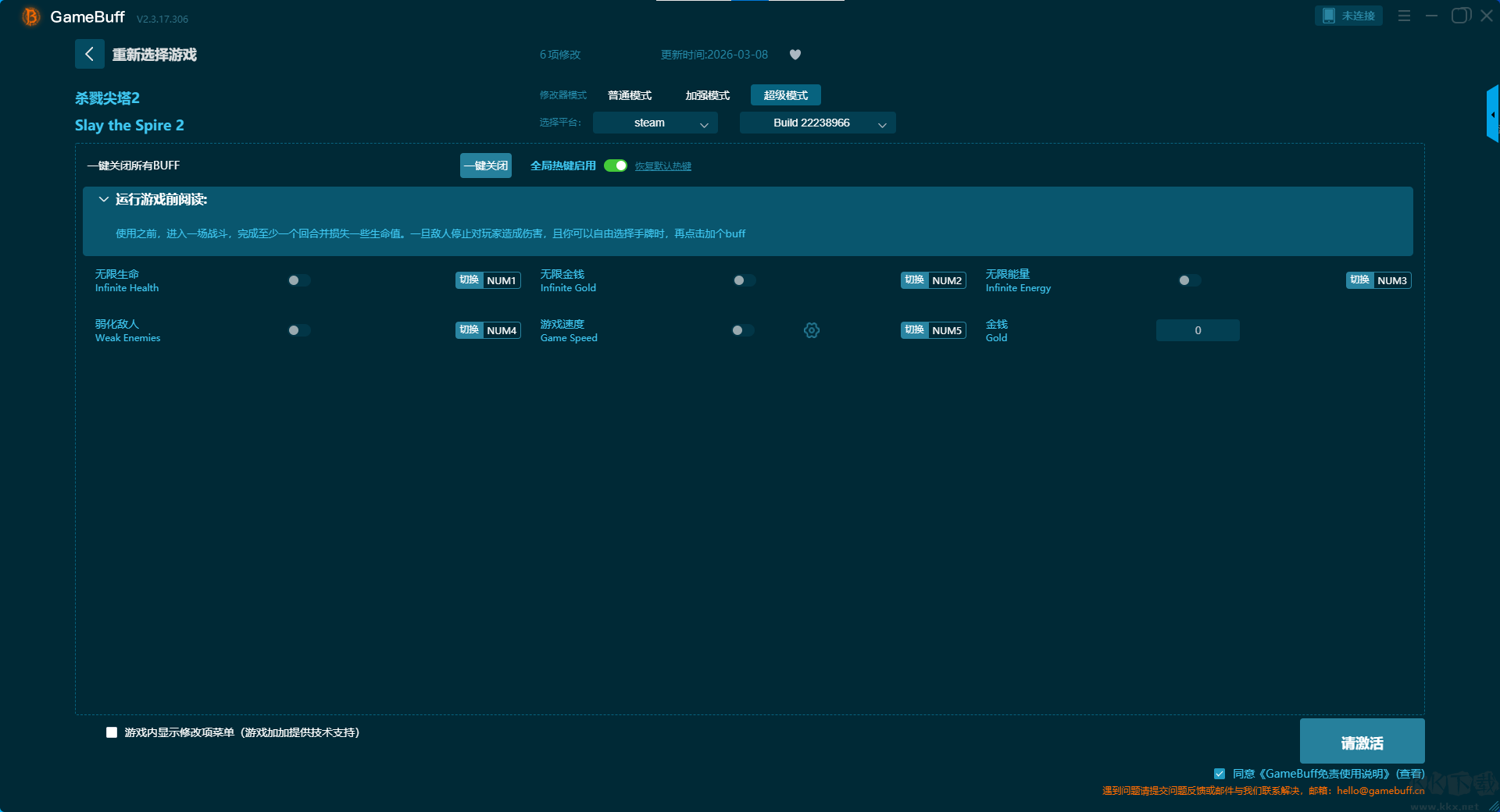The image size is (1500, 812).
Task: Switch to 普通模式 normal mode tab
Action: coord(630,95)
